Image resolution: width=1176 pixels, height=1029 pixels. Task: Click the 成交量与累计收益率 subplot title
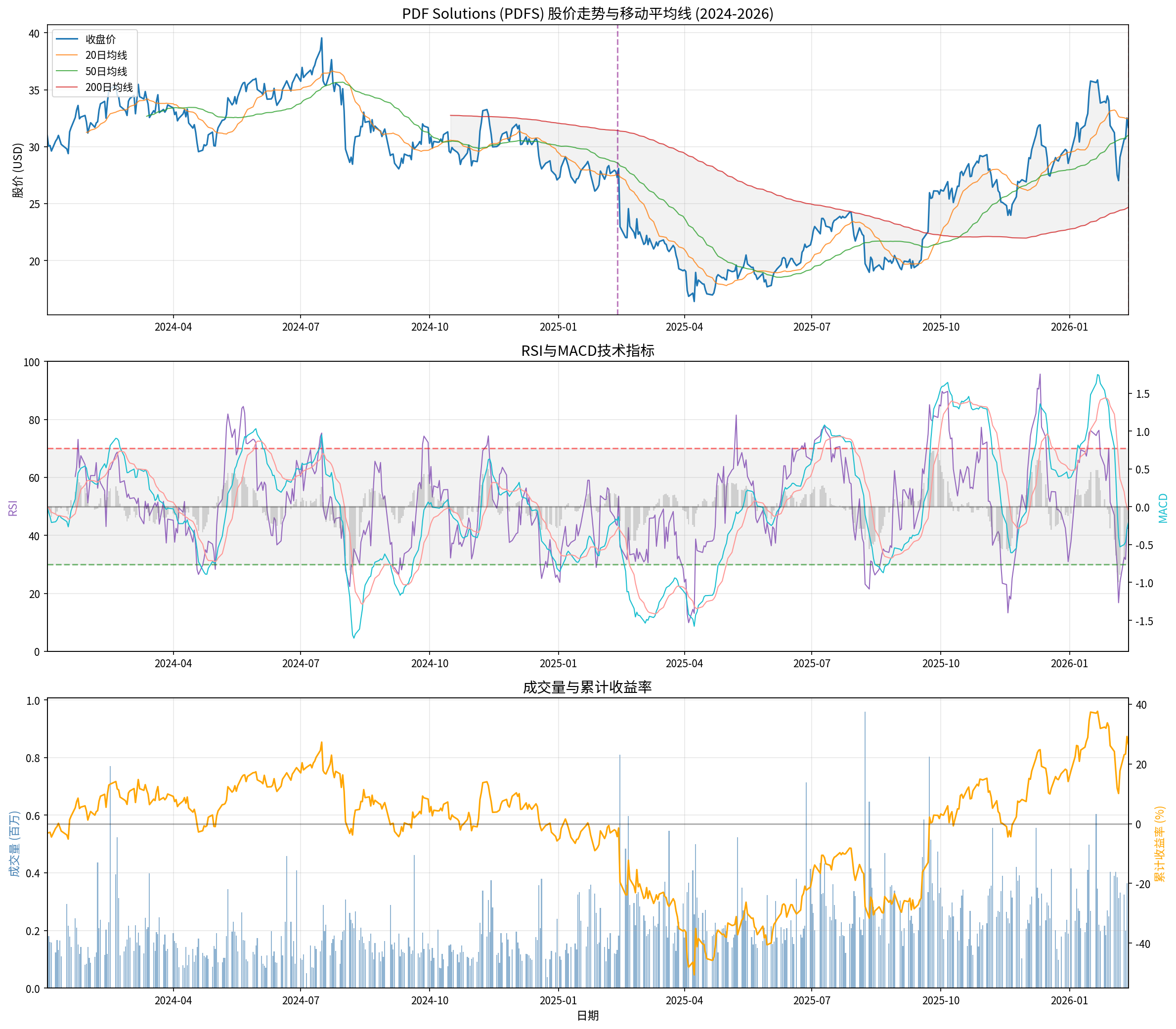[x=587, y=687]
